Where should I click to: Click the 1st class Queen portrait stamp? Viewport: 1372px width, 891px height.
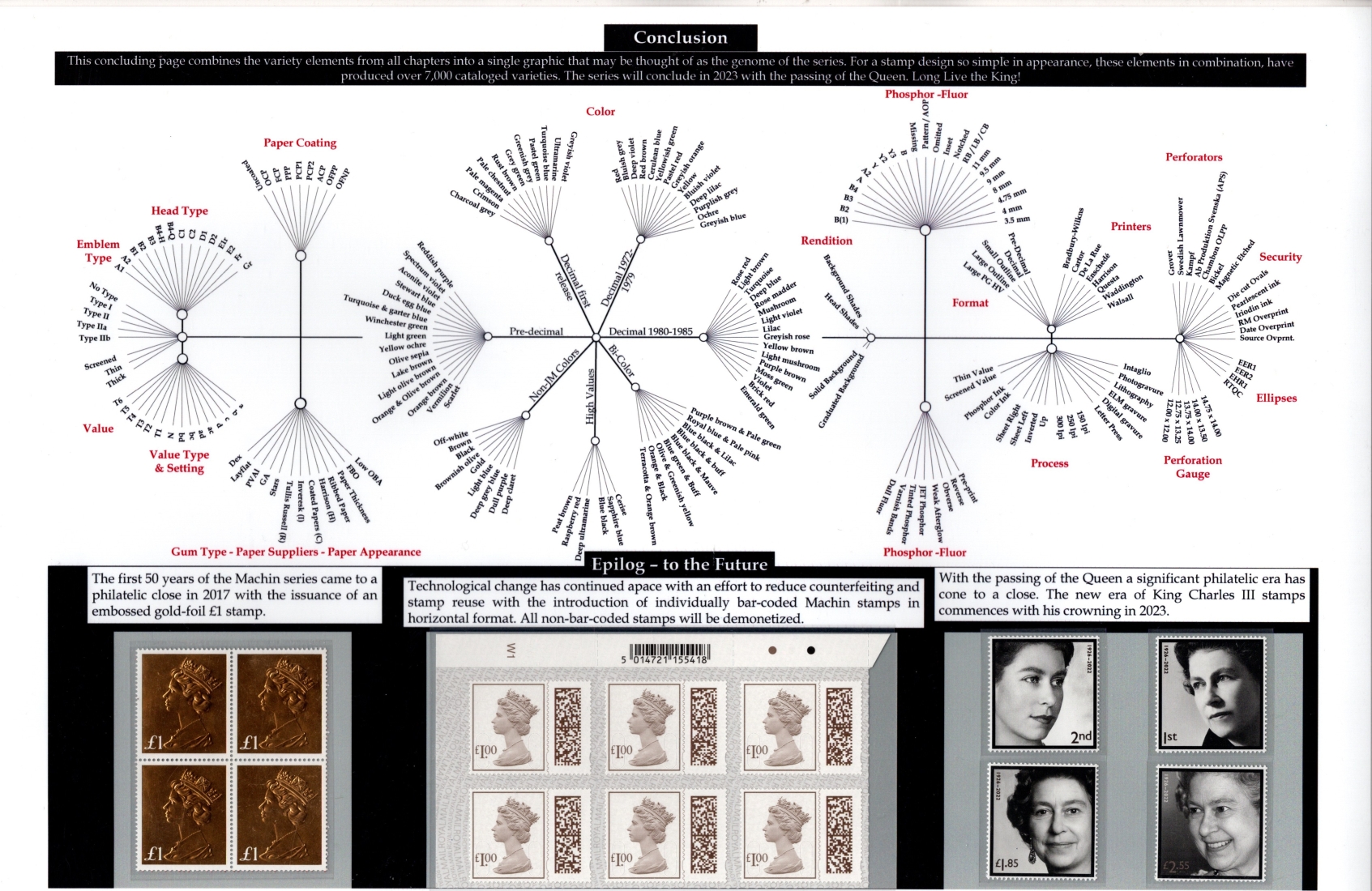click(x=1209, y=693)
